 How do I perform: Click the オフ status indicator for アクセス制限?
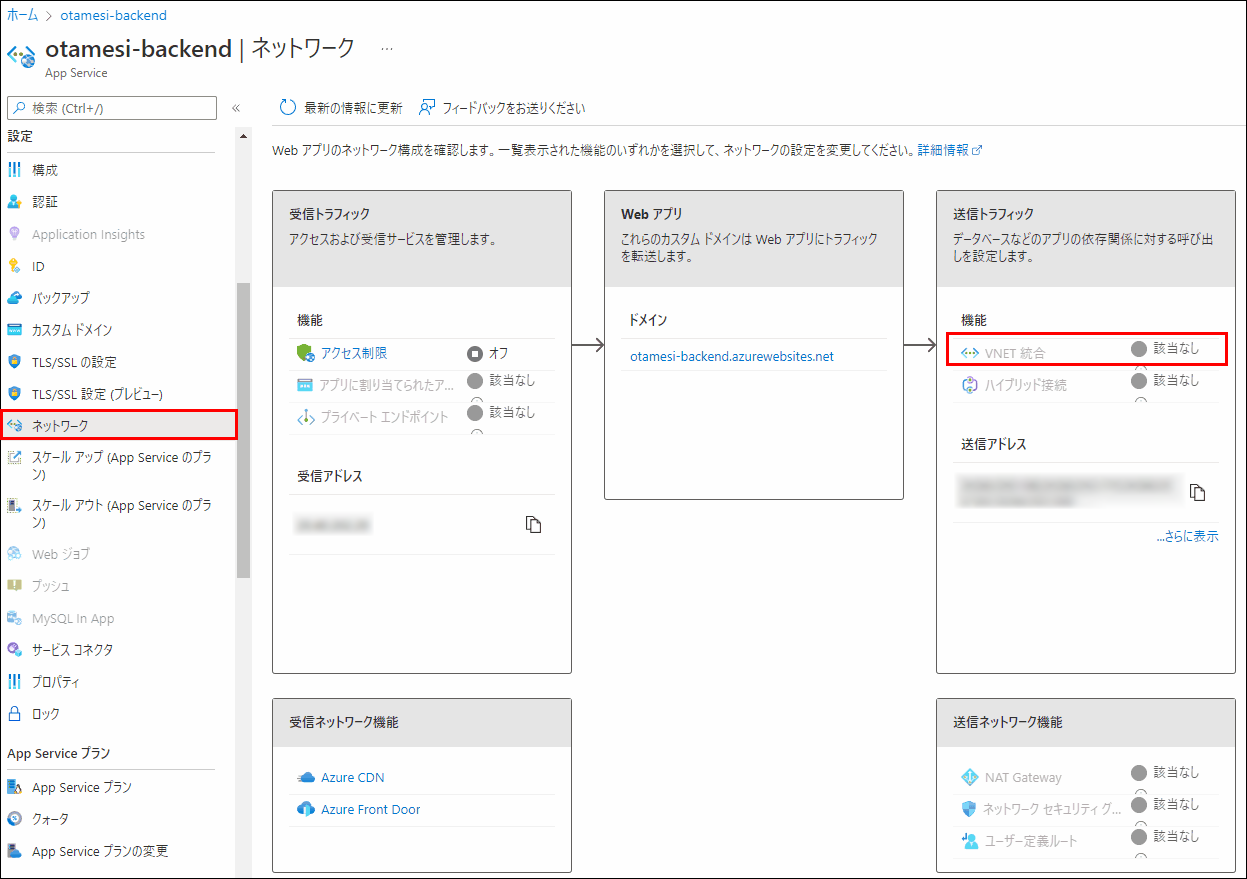[x=488, y=353]
